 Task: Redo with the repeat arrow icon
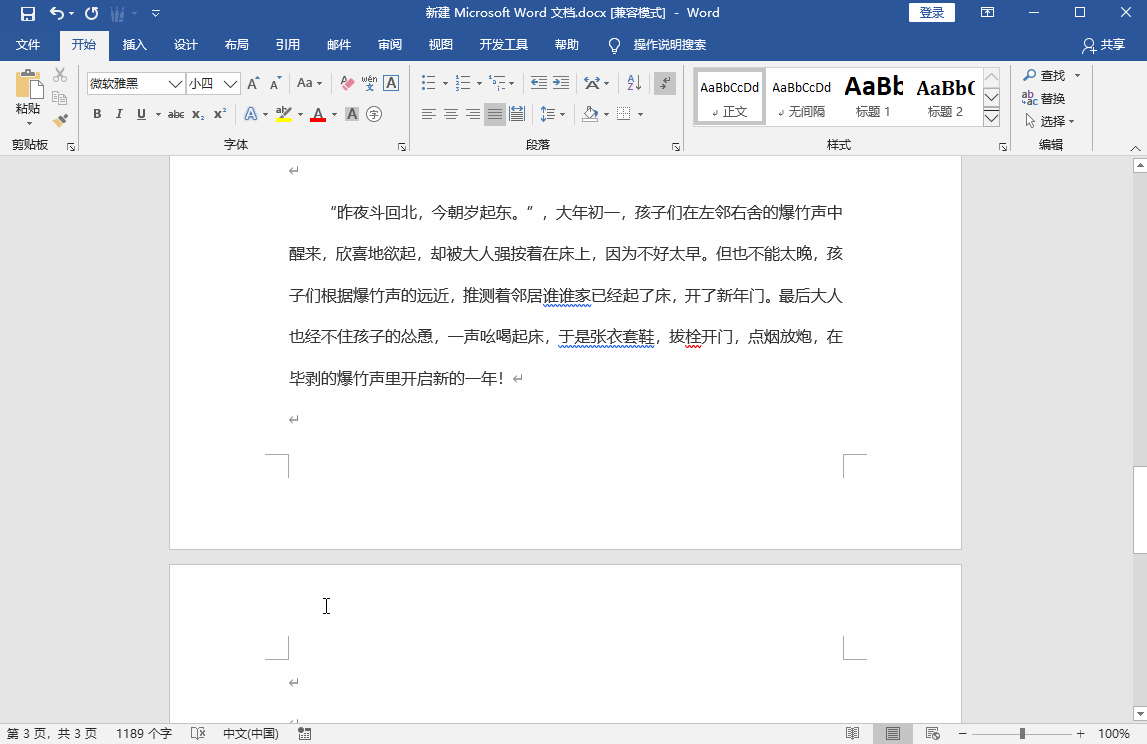coord(91,13)
